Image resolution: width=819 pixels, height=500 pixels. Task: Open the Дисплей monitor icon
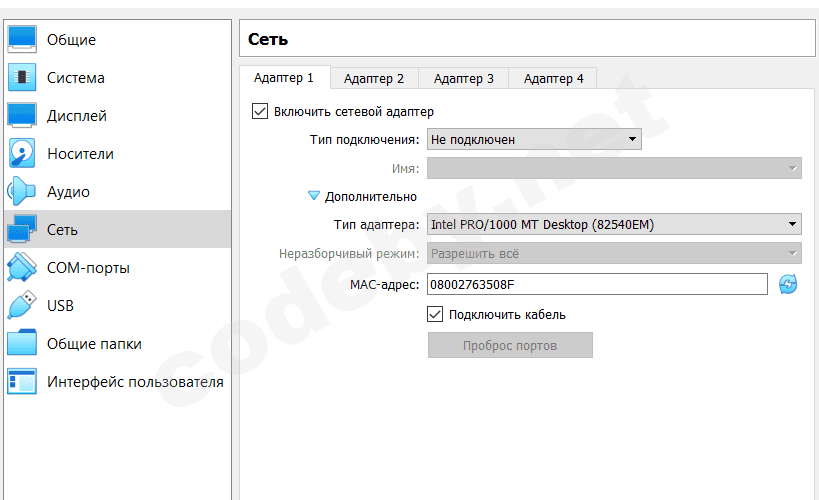click(x=22, y=115)
